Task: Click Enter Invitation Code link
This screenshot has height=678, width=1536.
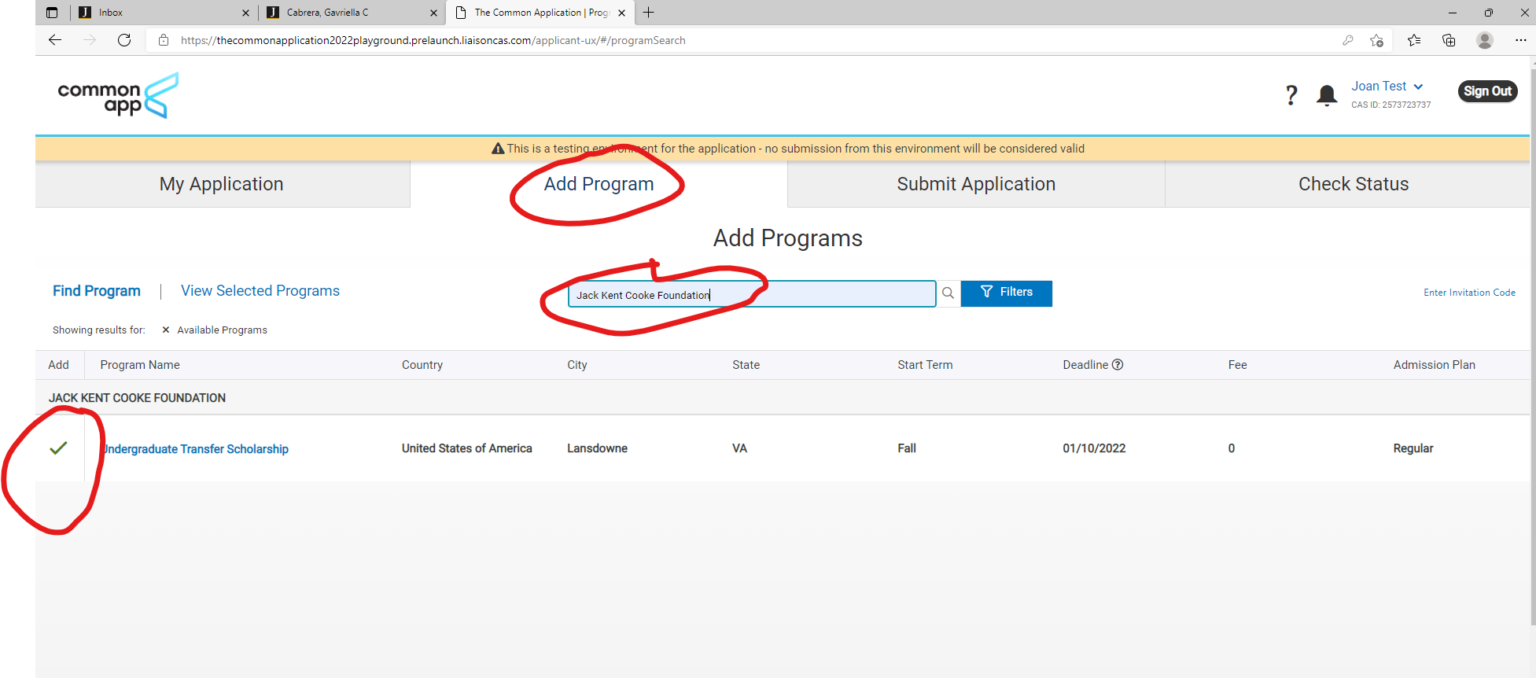Action: pyautogui.click(x=1469, y=293)
